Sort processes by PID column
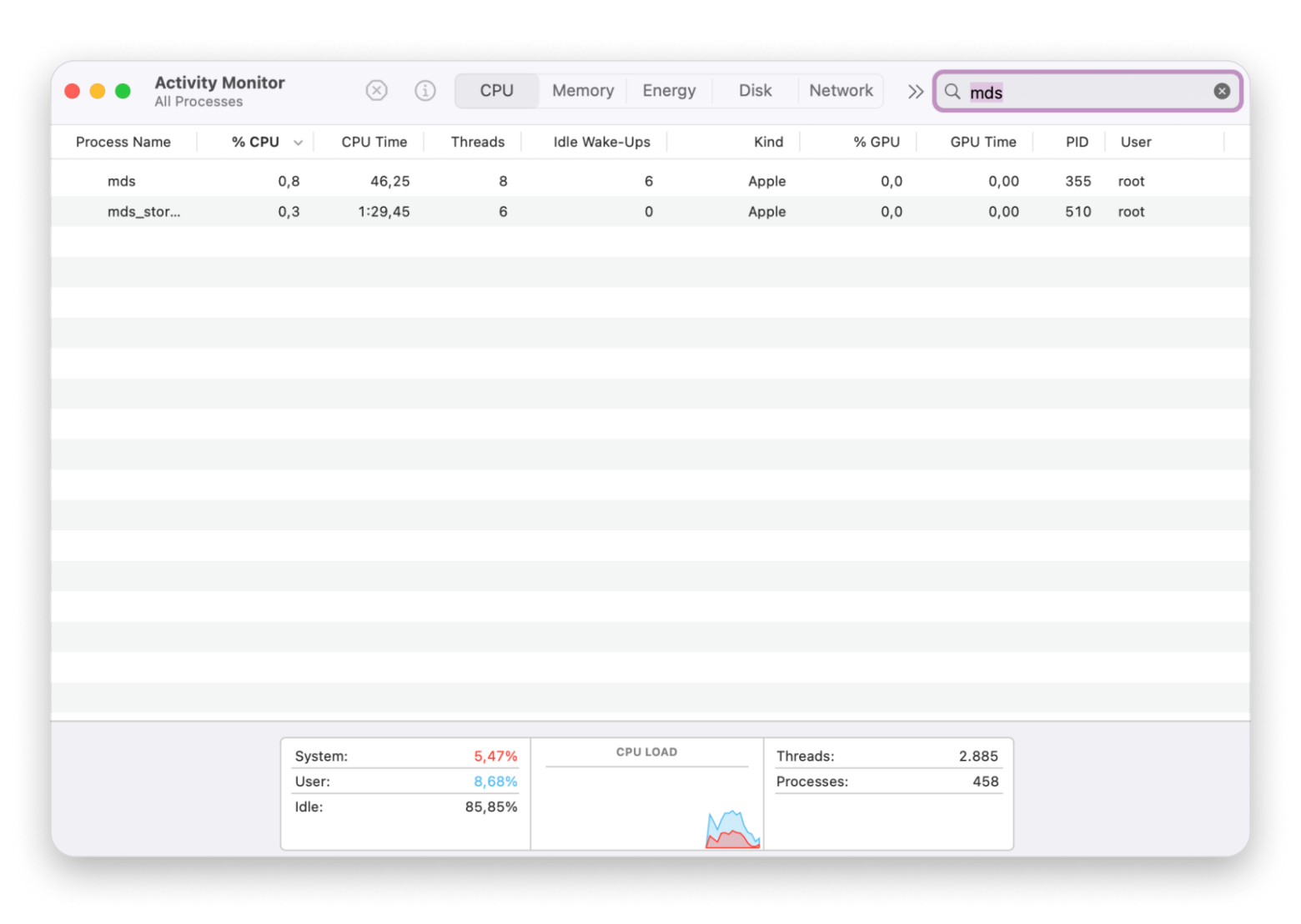 tap(1077, 142)
